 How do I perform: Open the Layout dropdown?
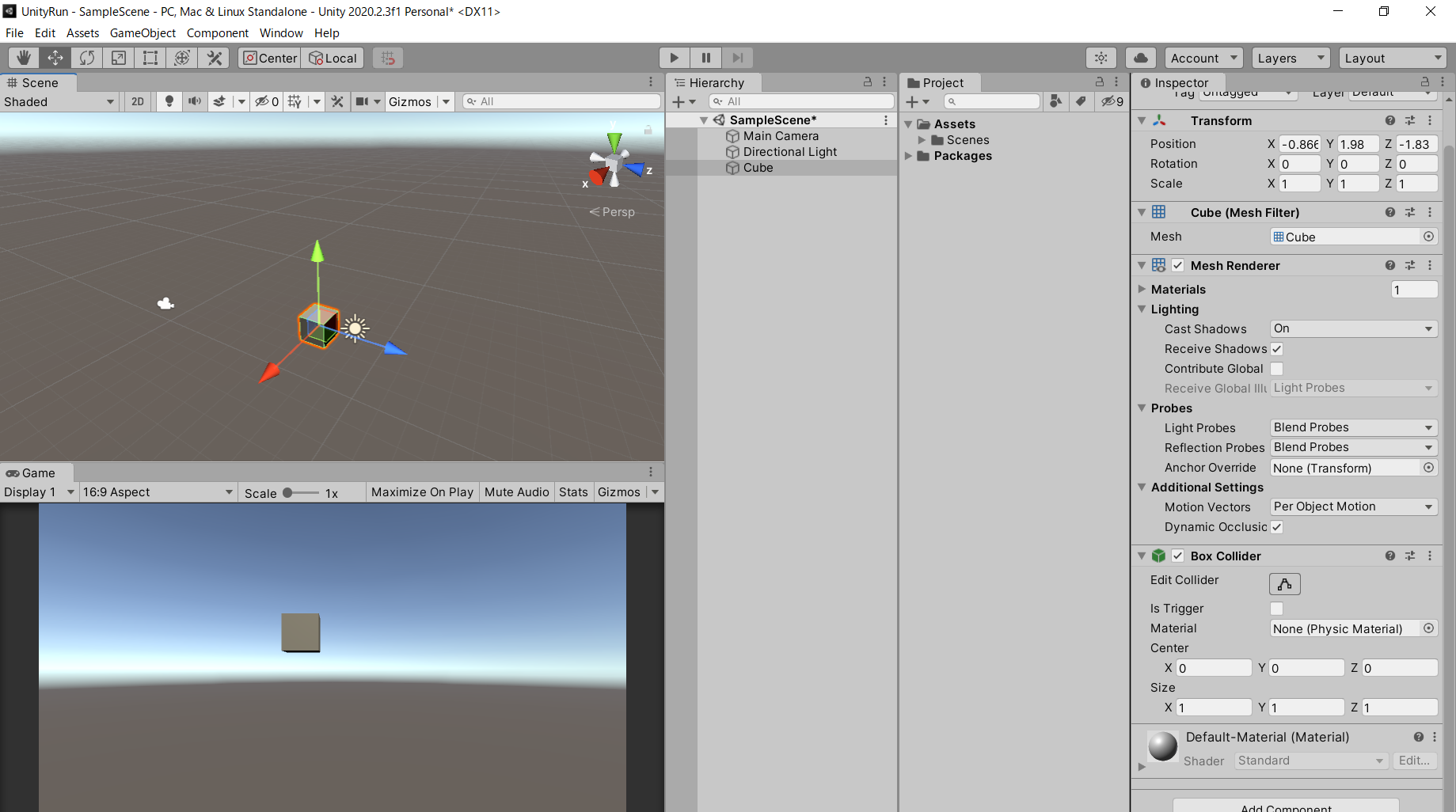(1393, 58)
